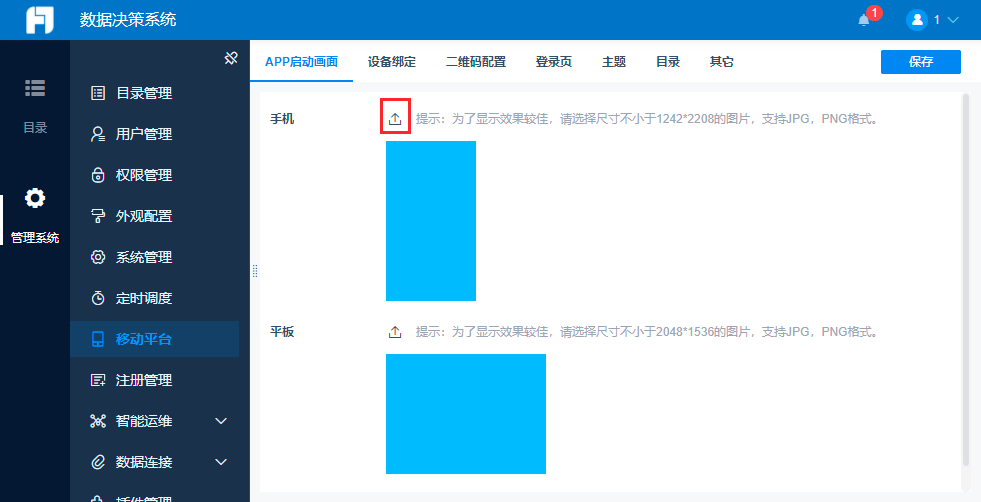981x502 pixels.
Task: Click the sidebar collapse handle
Action: pos(255,271)
